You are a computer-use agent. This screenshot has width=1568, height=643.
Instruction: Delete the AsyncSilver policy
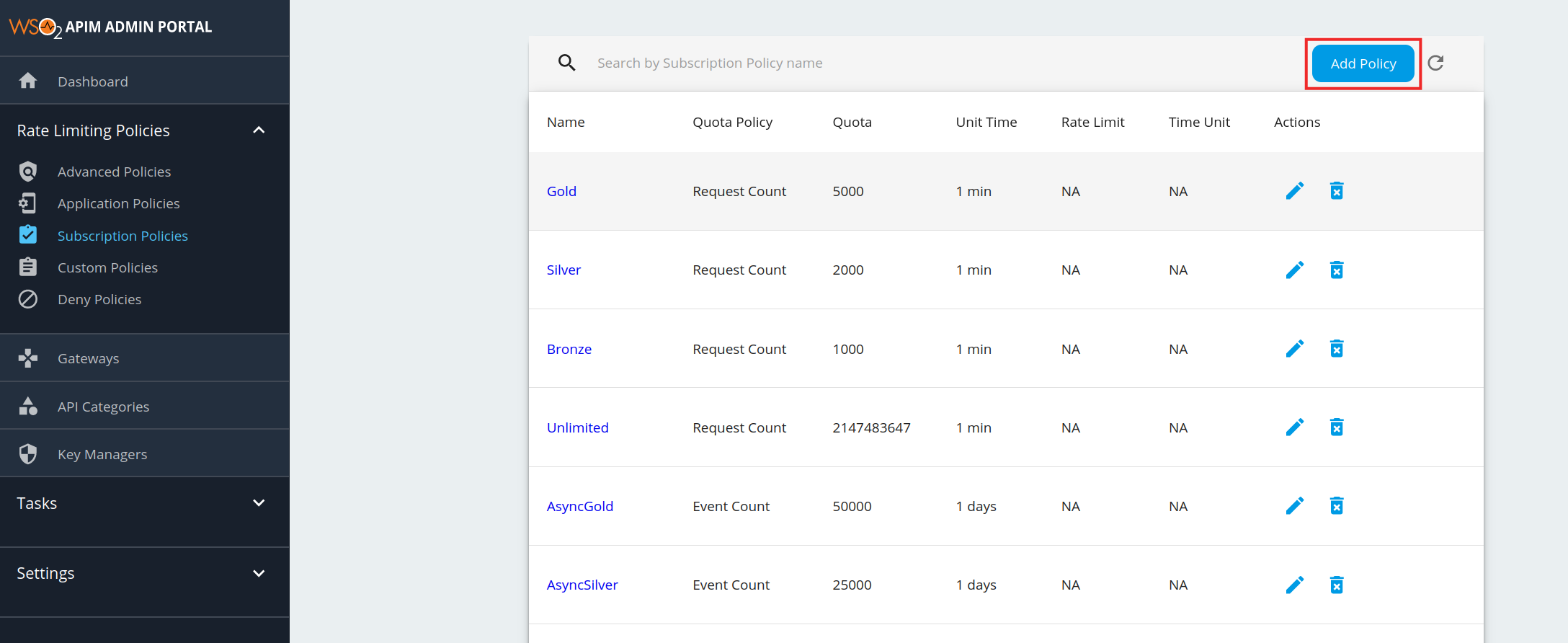(1336, 585)
